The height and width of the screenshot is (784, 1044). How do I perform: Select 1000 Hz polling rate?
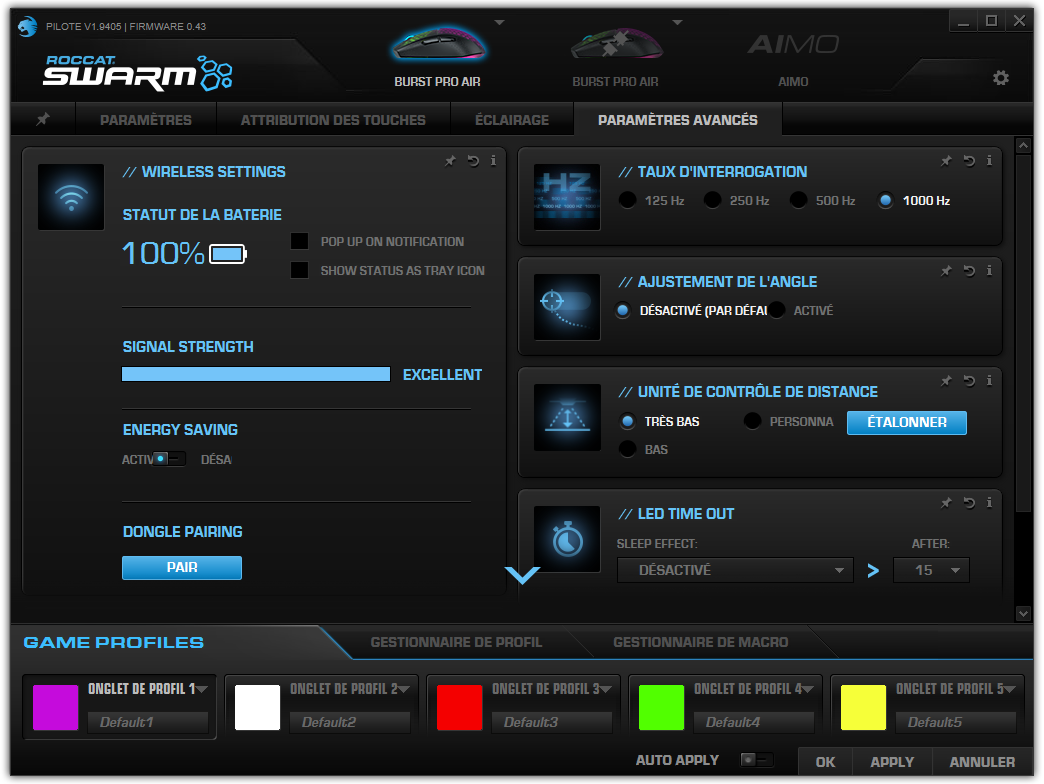[886, 200]
